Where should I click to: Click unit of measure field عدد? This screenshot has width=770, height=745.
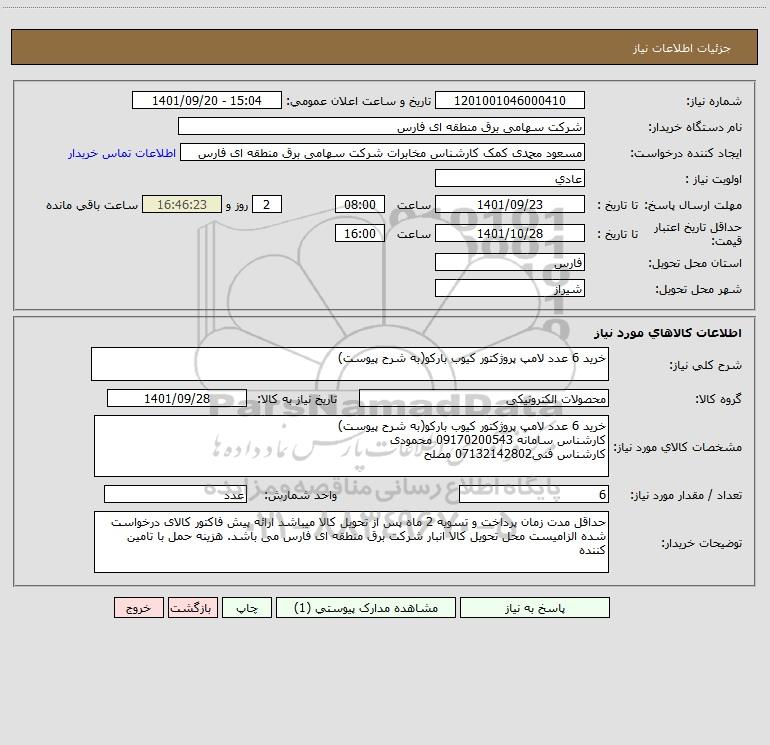coord(175,494)
